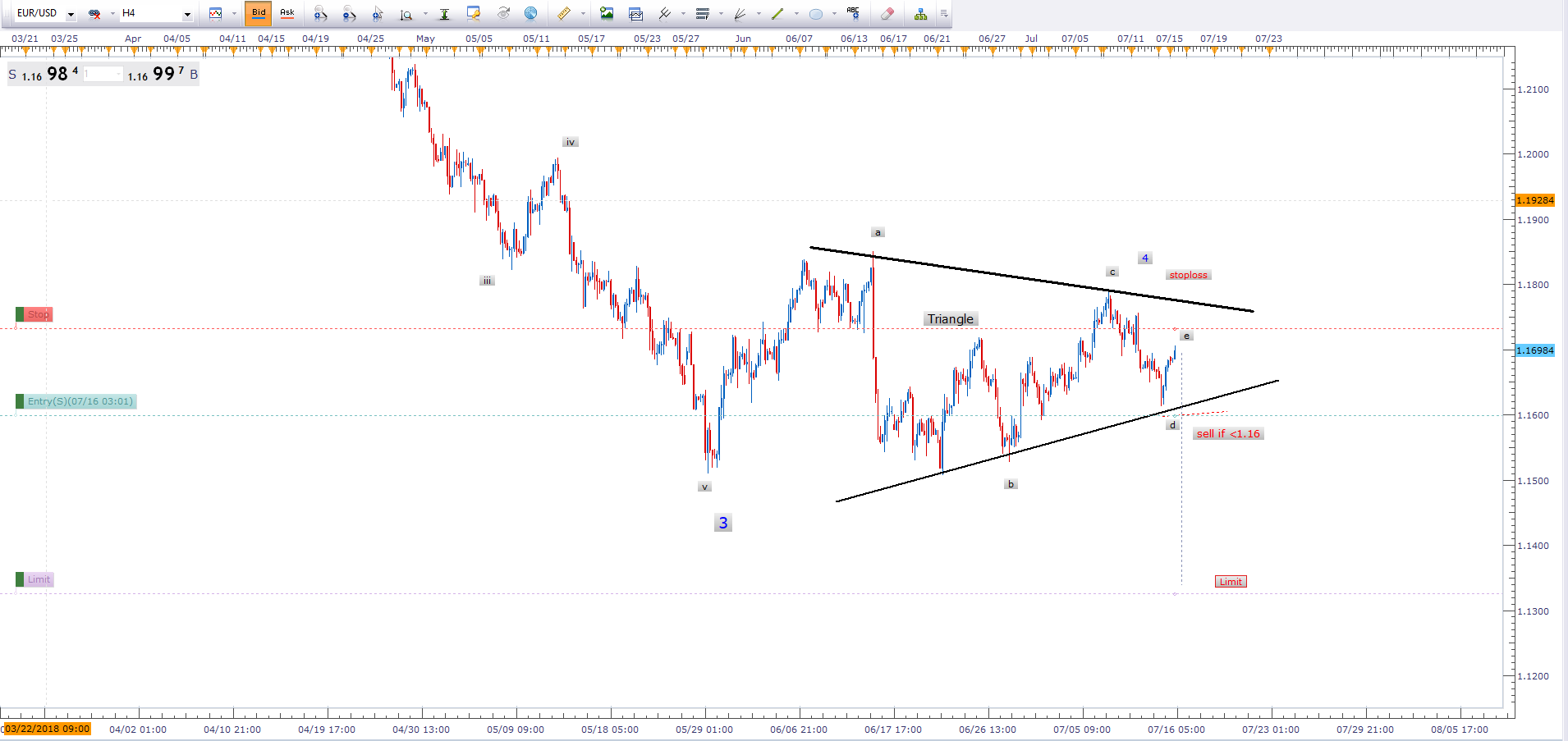Open the H4 timeframe dropdown
This screenshot has width=1568, height=741.
tap(187, 14)
